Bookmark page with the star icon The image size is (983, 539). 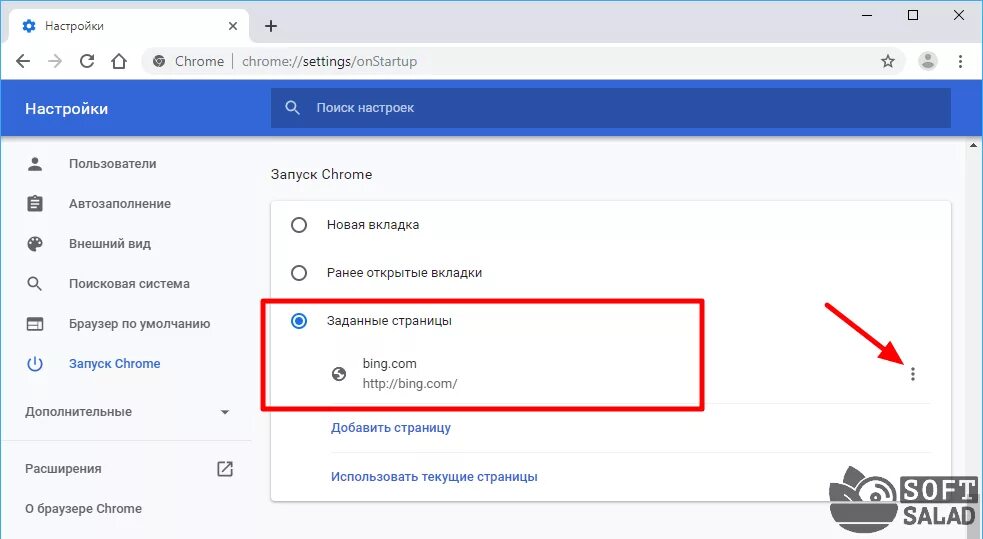point(888,61)
